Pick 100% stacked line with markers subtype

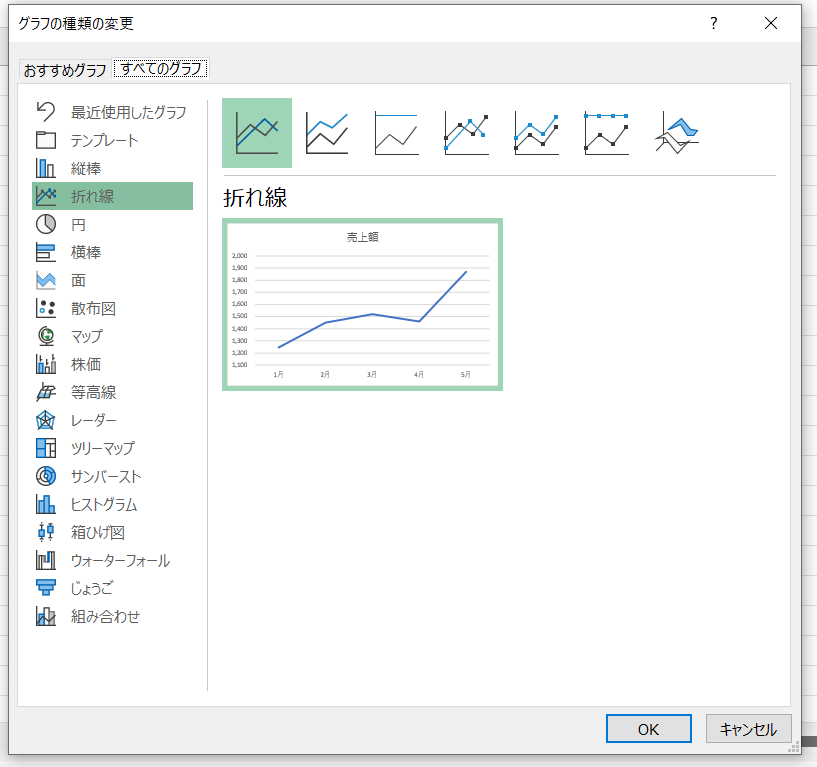(606, 133)
